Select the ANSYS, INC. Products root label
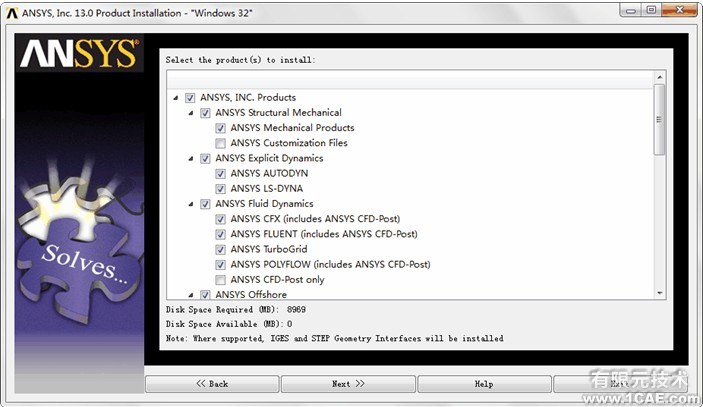The height and width of the screenshot is (407, 703). pyautogui.click(x=248, y=97)
